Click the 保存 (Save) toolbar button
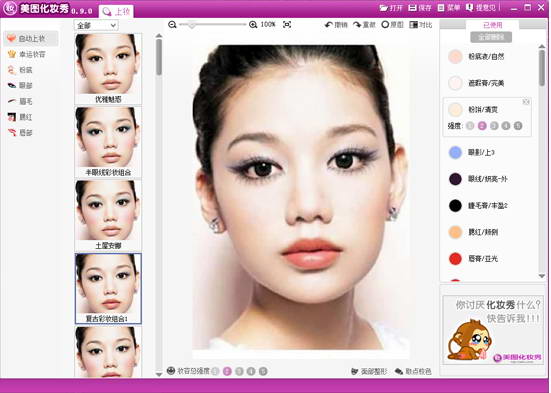This screenshot has height=393, width=551. [420, 8]
